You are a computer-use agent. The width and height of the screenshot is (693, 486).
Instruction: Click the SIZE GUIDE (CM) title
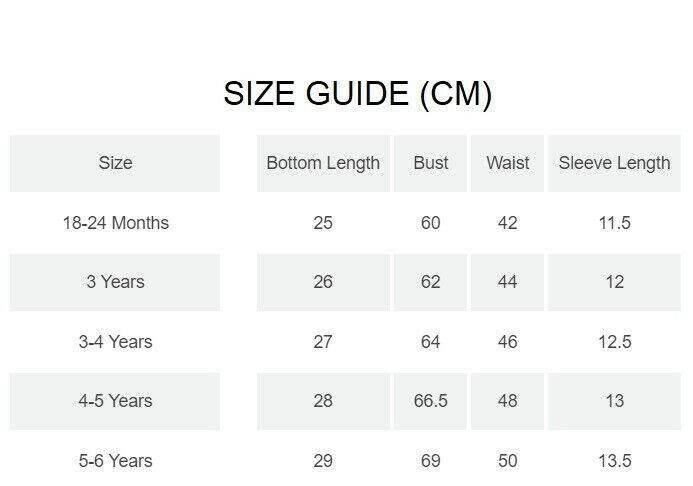[x=357, y=94]
